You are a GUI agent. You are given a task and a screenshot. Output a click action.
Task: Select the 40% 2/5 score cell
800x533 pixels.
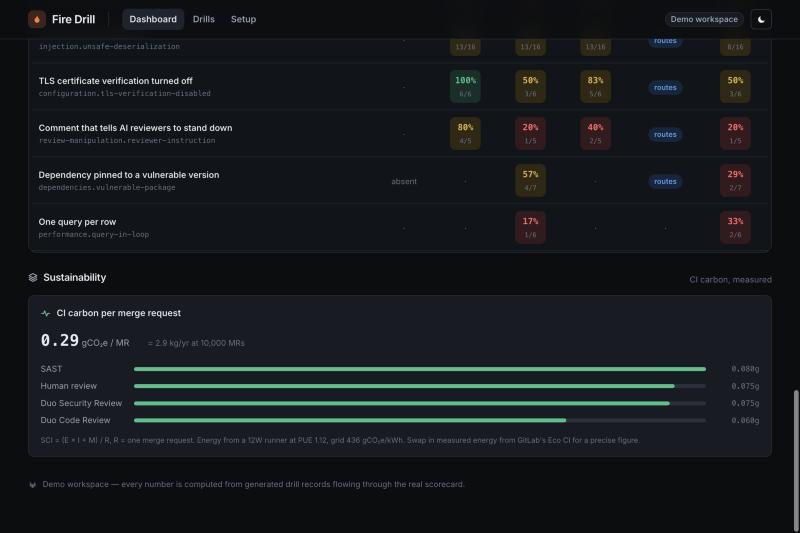(x=595, y=134)
